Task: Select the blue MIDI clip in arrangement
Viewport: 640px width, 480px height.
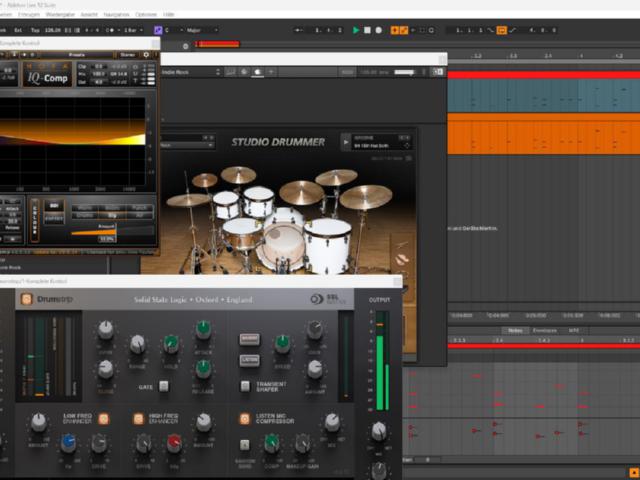Action: (x=544, y=96)
